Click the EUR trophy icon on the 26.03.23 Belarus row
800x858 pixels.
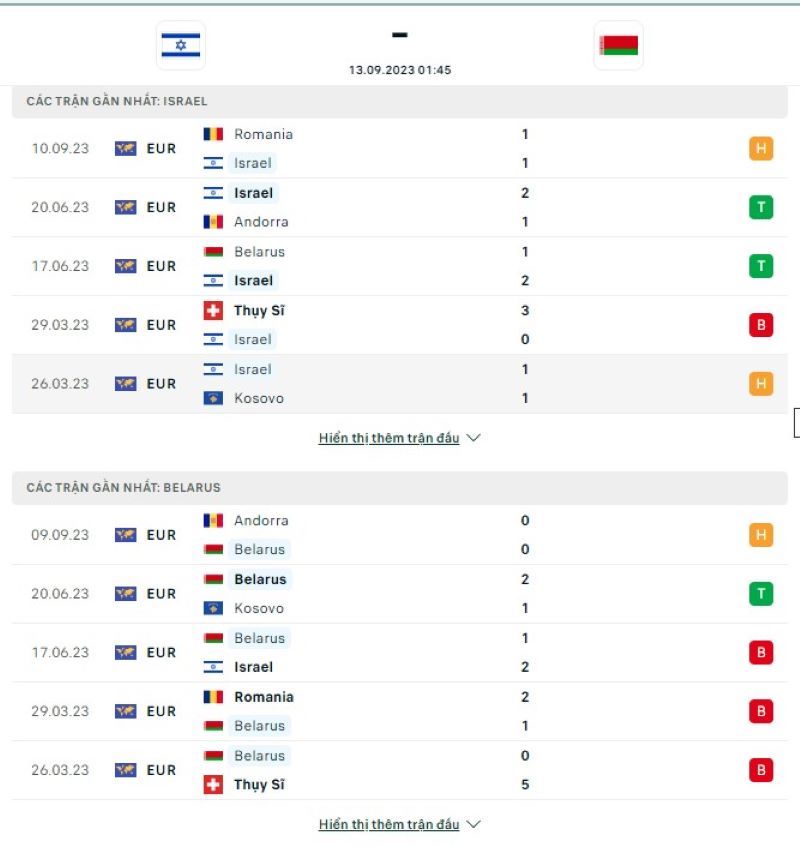click(x=124, y=770)
